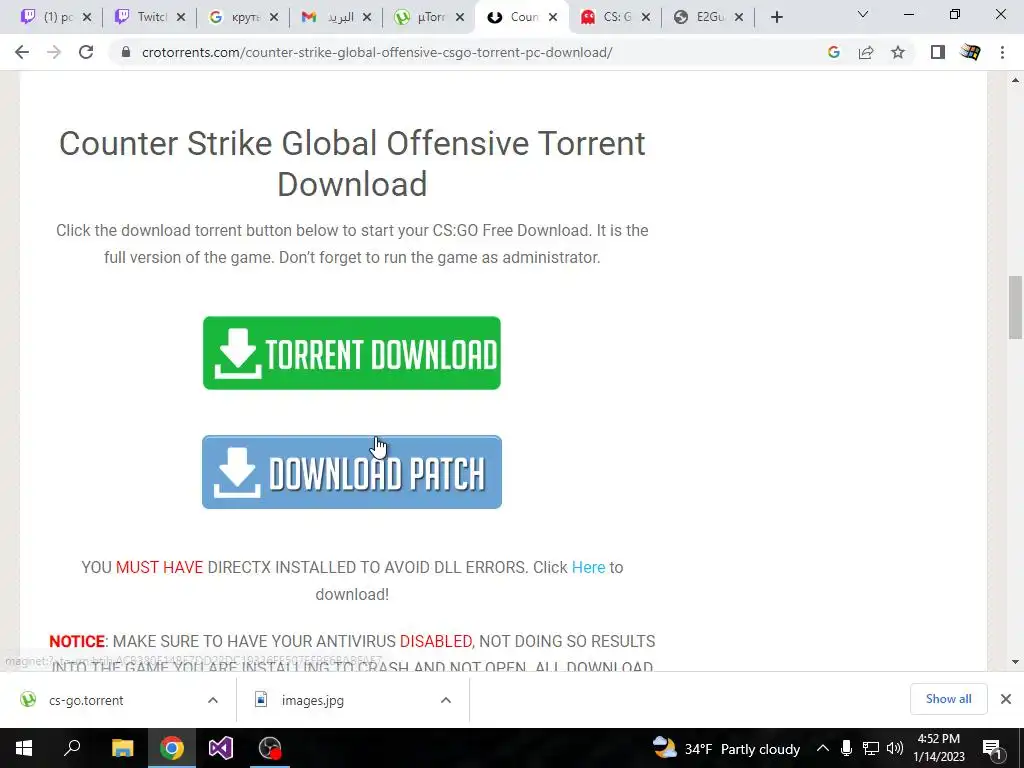Click the blue Download Patch button
Image resolution: width=1024 pixels, height=768 pixels.
352,472
